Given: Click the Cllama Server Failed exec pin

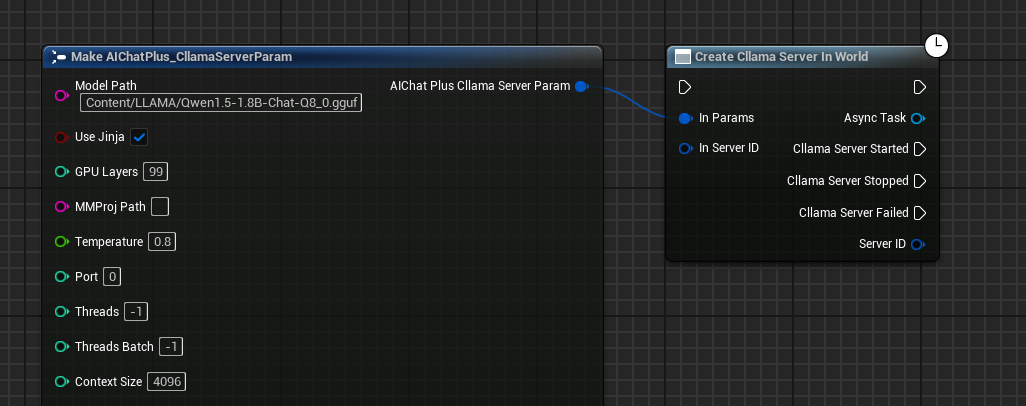Looking at the screenshot, I should 920,213.
